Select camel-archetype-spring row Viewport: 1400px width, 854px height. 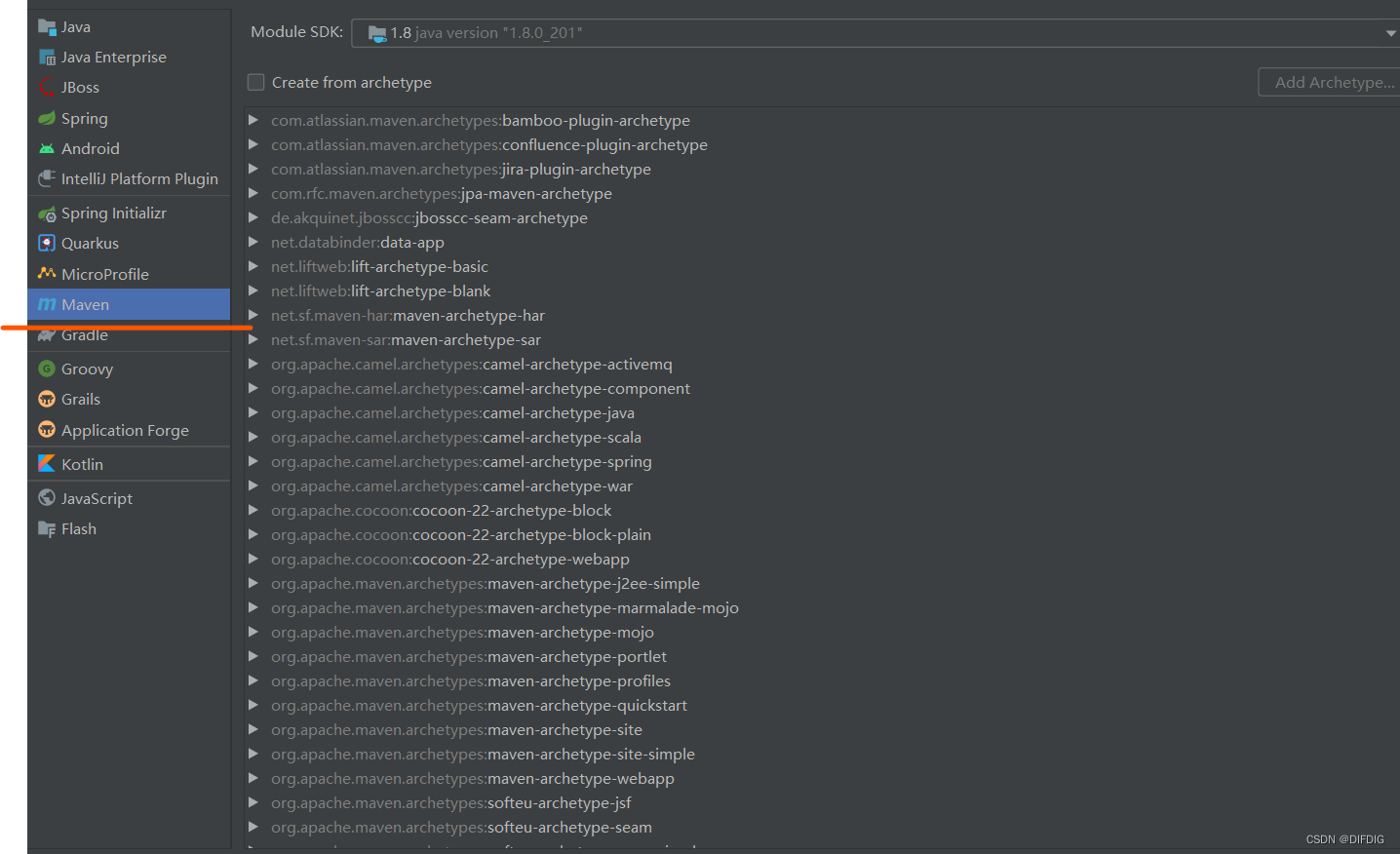coord(822,461)
